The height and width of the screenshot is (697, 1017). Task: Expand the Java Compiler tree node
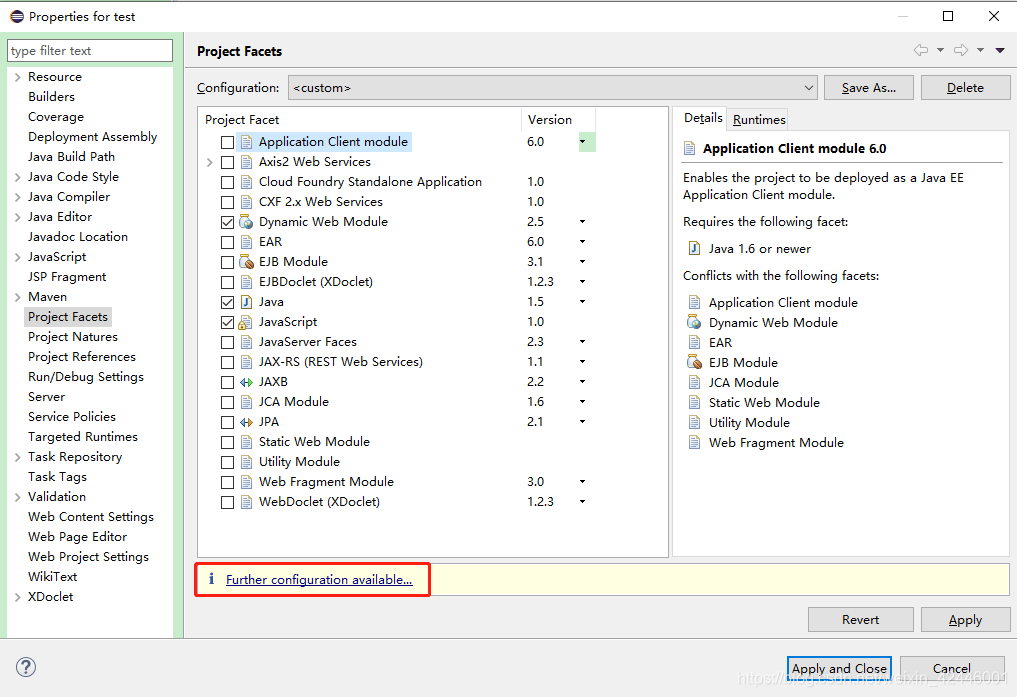coord(18,197)
